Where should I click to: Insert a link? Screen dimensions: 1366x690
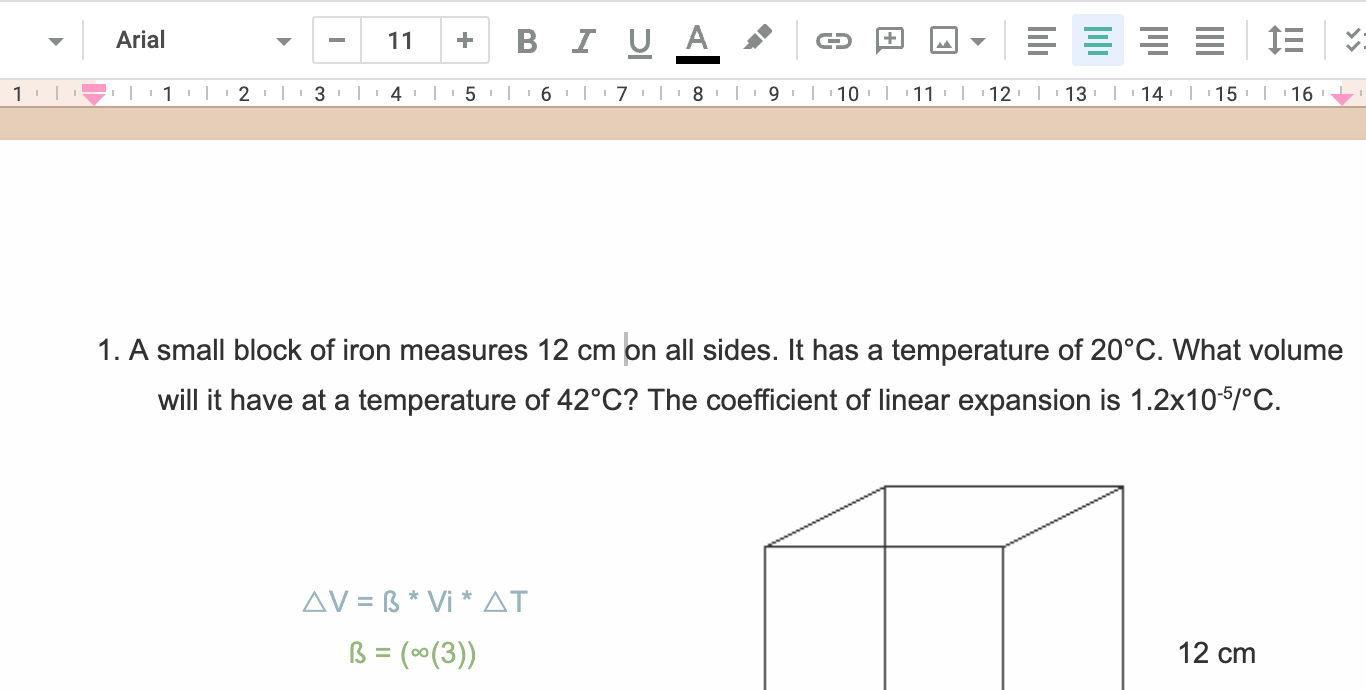(834, 41)
